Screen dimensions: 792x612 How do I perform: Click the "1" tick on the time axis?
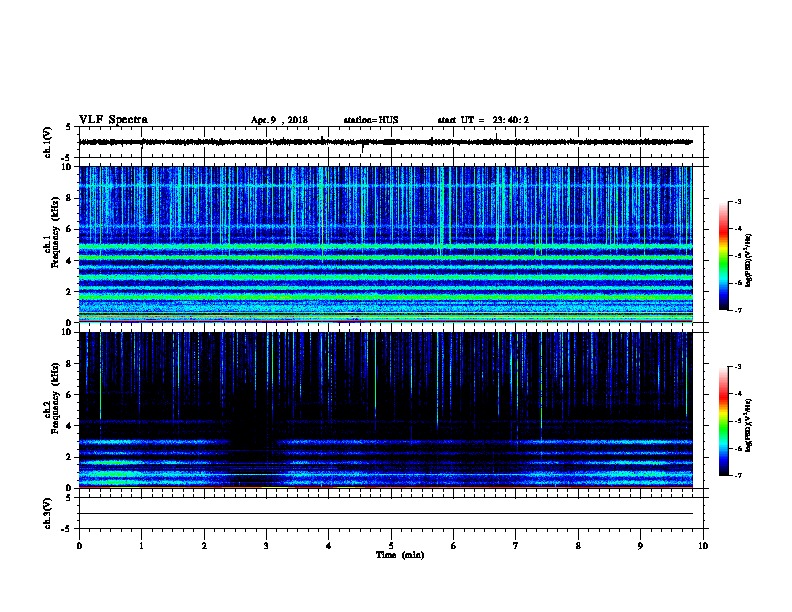click(x=141, y=546)
